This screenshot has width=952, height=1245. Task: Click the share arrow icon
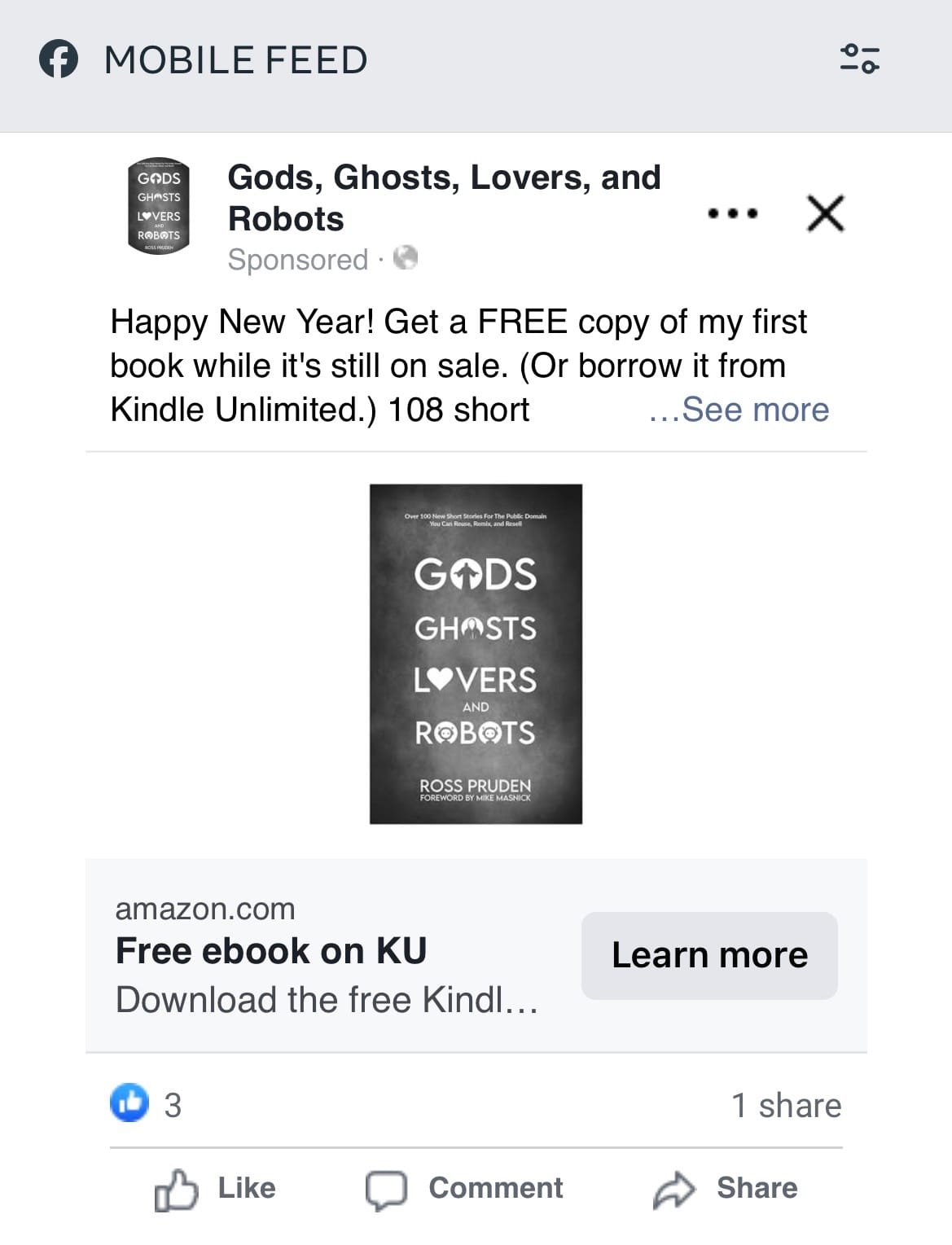pos(674,1190)
